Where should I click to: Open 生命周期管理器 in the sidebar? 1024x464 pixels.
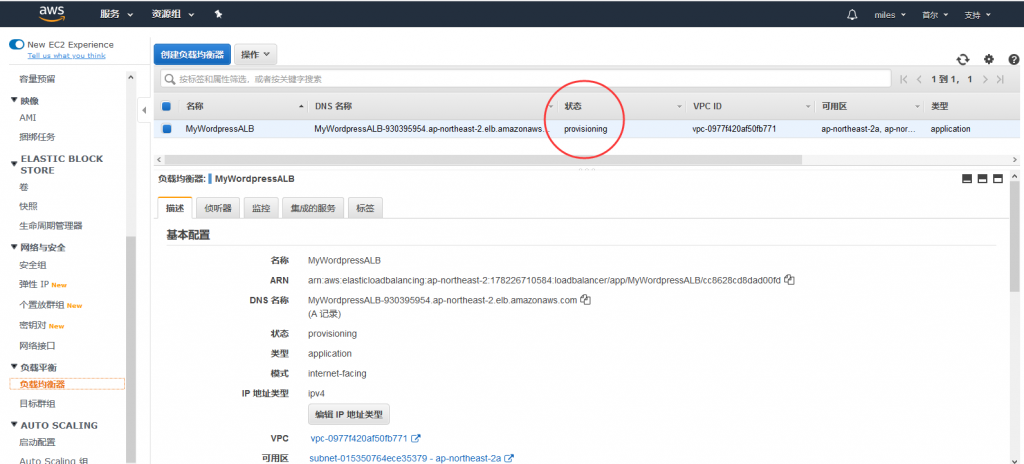click(x=51, y=225)
